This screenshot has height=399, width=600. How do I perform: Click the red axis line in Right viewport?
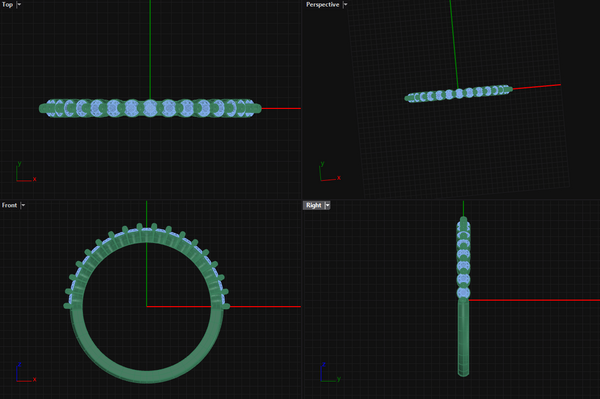point(534,300)
